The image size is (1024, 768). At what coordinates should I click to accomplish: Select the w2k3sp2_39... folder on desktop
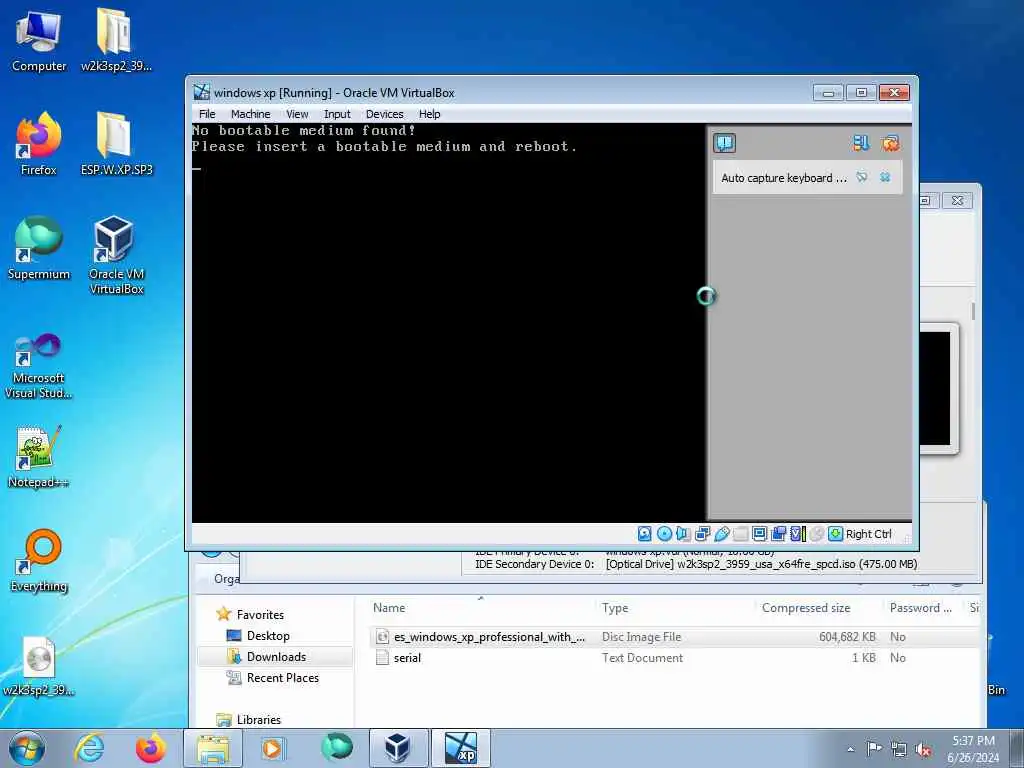pos(116,40)
